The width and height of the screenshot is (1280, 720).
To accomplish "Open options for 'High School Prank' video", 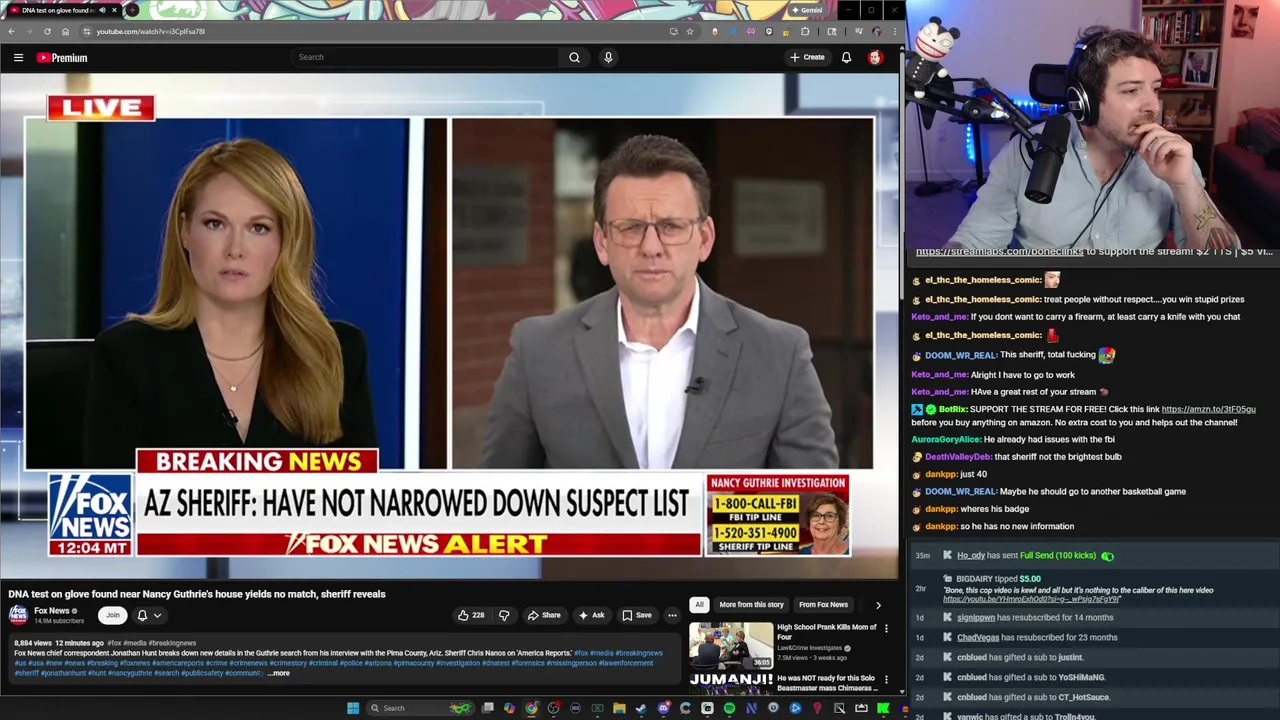I will (x=886, y=629).
